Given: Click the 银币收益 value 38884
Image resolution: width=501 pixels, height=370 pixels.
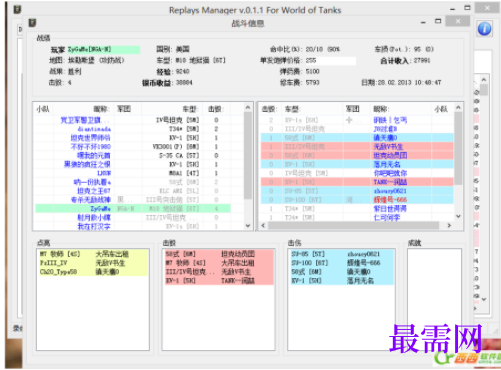Looking at the screenshot, I should coord(184,82).
